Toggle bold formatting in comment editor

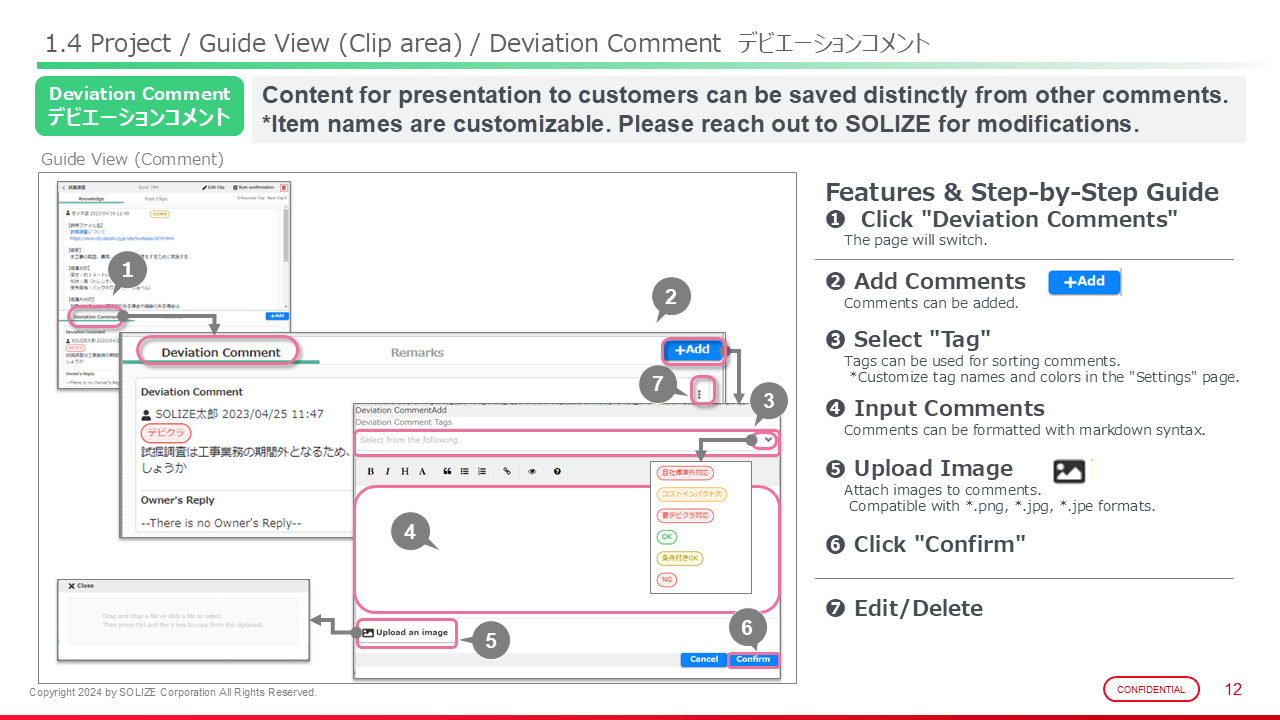pos(371,471)
